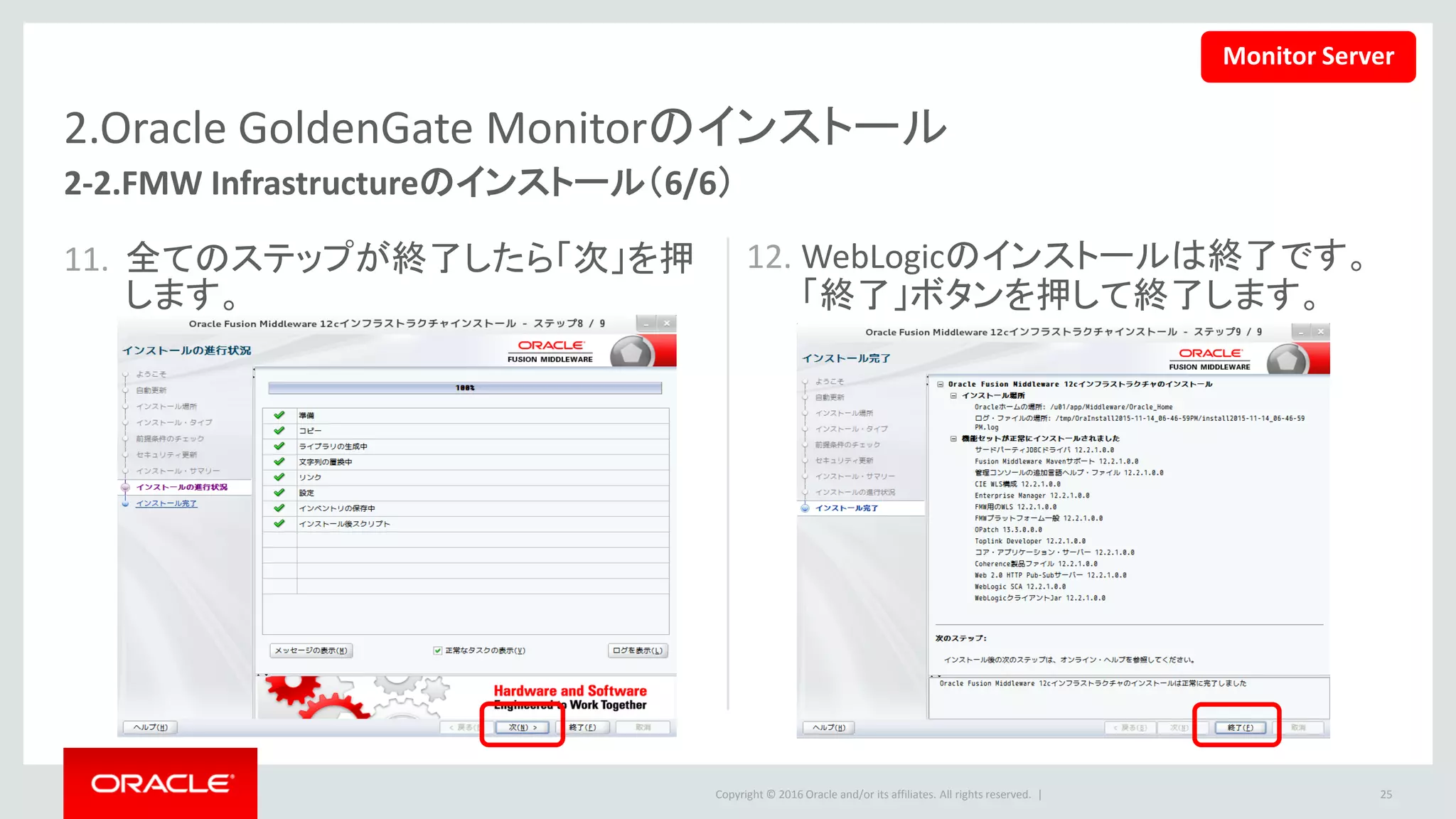Click the Oracle Fusion Middleware logo, Step 9 window

pyautogui.click(x=1210, y=359)
